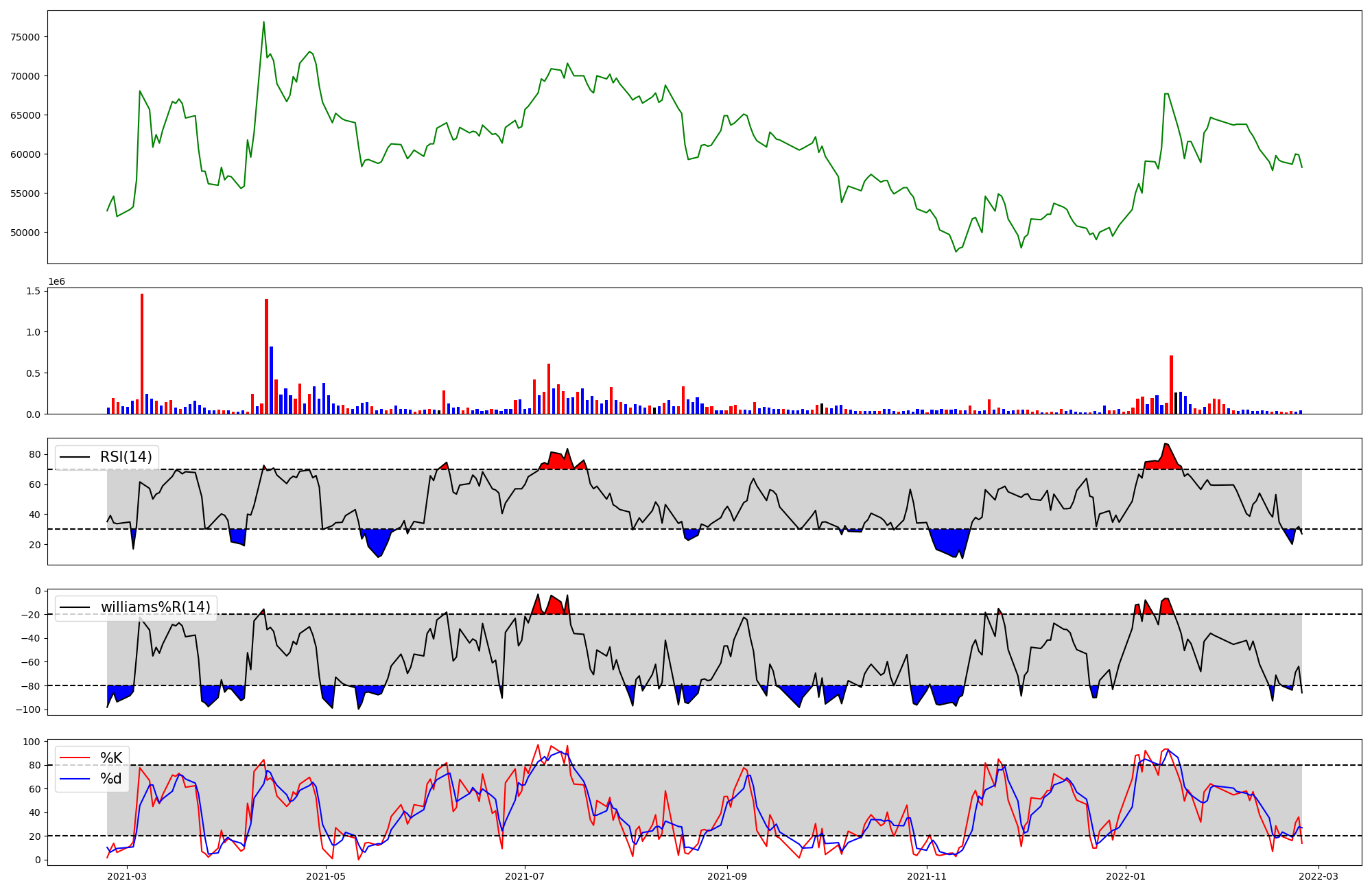Click the 2022-03 x-axis date label

[1318, 876]
